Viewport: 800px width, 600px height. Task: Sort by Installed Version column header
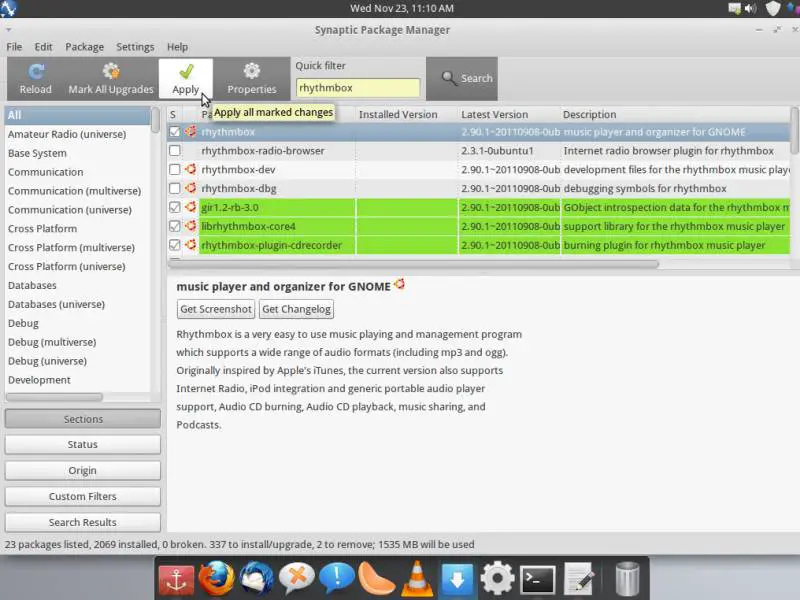(x=406, y=114)
